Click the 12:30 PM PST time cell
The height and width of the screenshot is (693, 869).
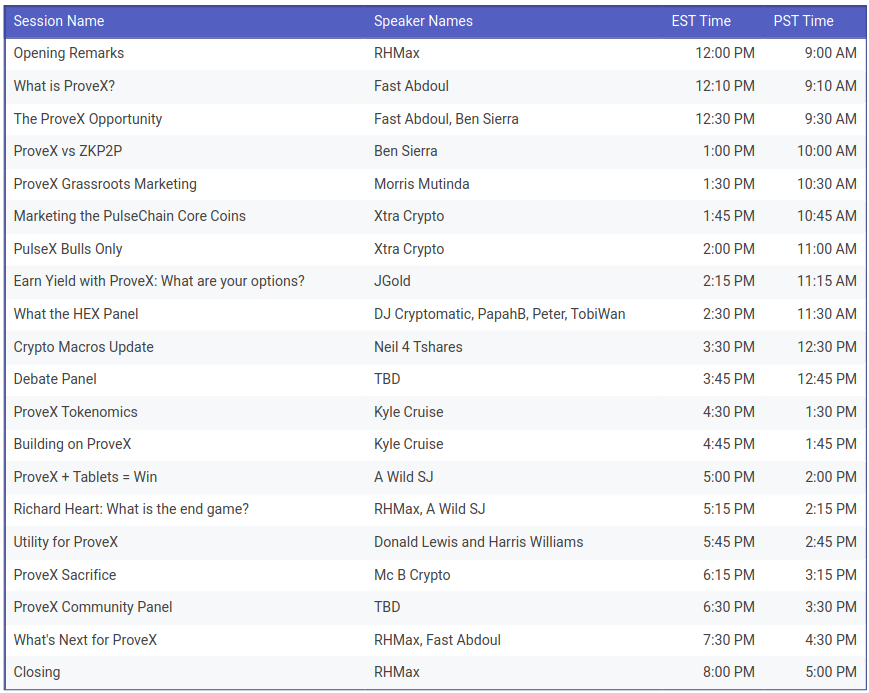pos(827,346)
